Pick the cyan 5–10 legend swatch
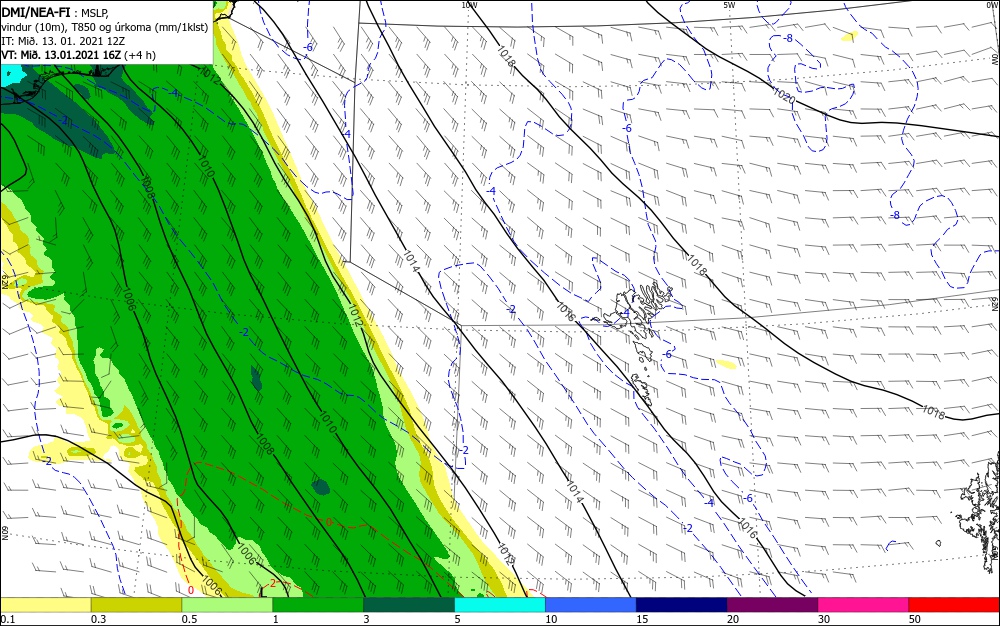 (x=499, y=604)
